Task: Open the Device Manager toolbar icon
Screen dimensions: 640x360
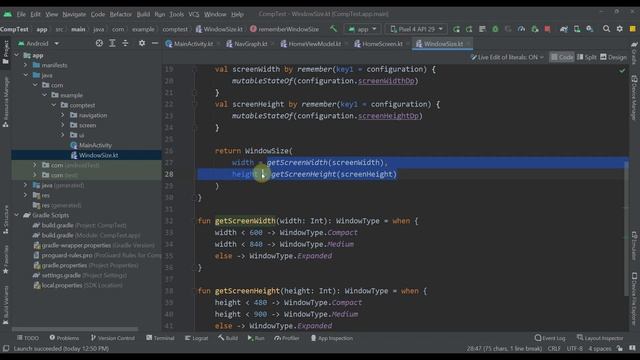Action: 577,29
